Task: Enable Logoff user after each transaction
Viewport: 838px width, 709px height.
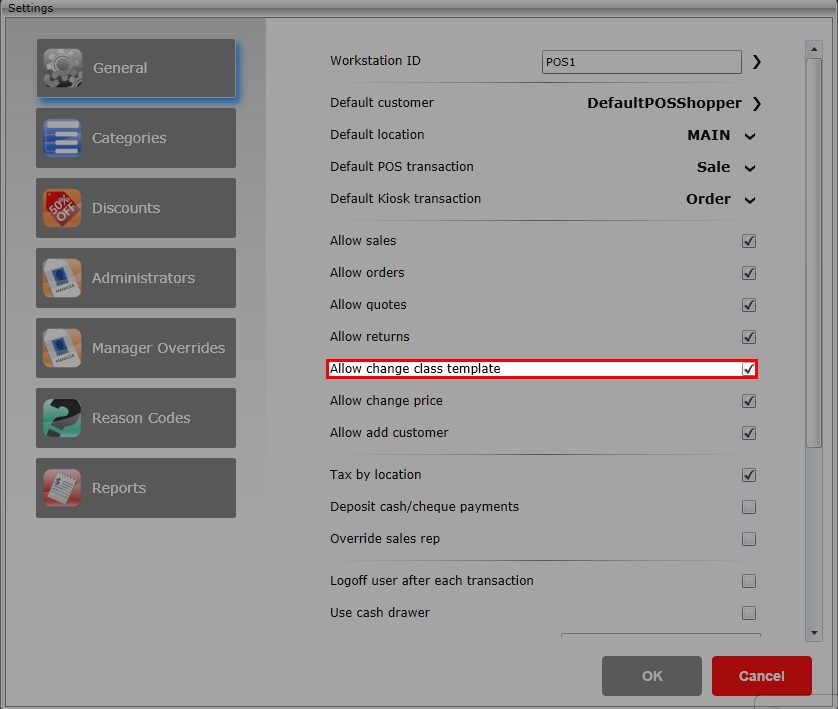Action: coord(749,581)
